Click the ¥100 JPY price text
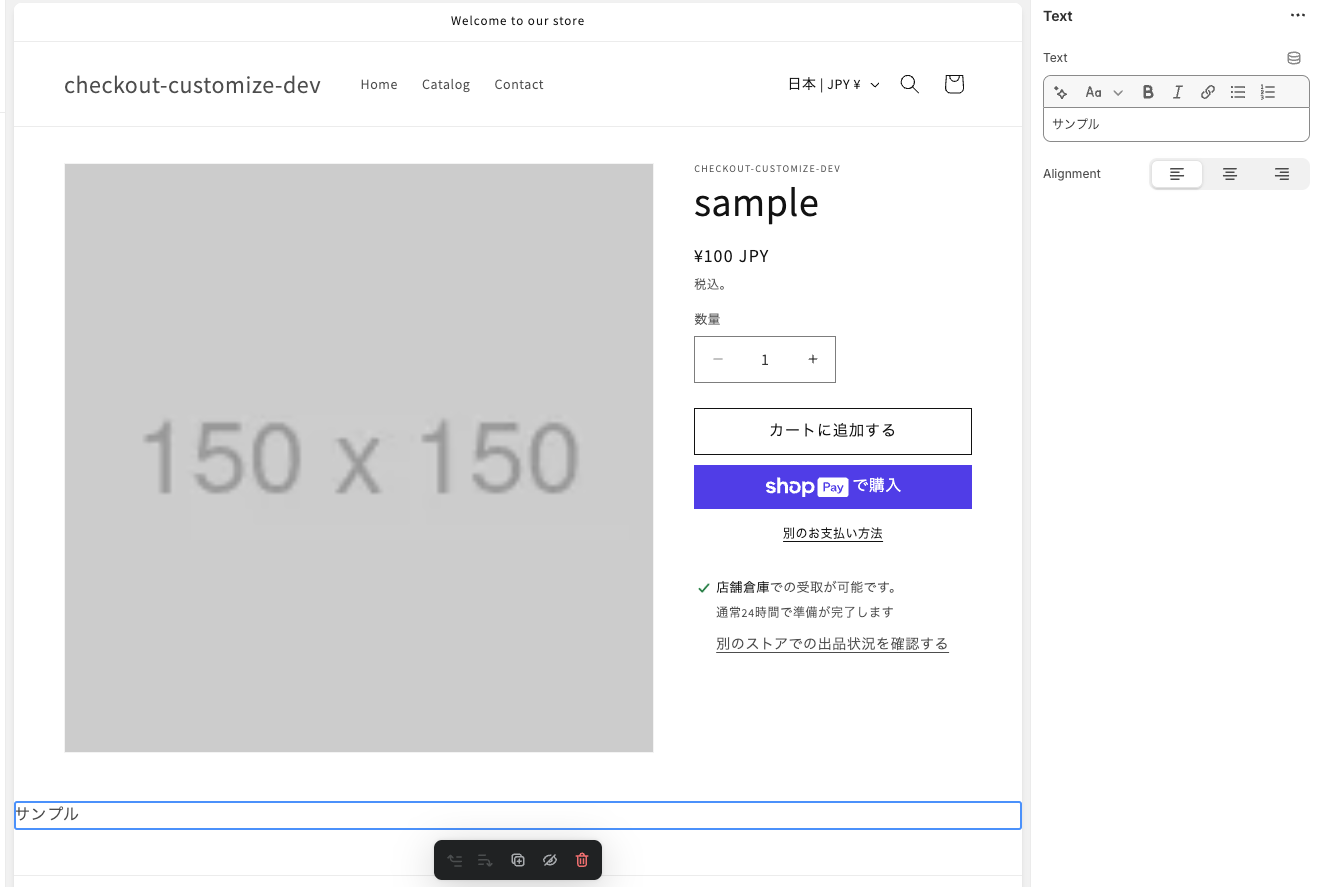The image size is (1324, 887). pyautogui.click(x=732, y=256)
